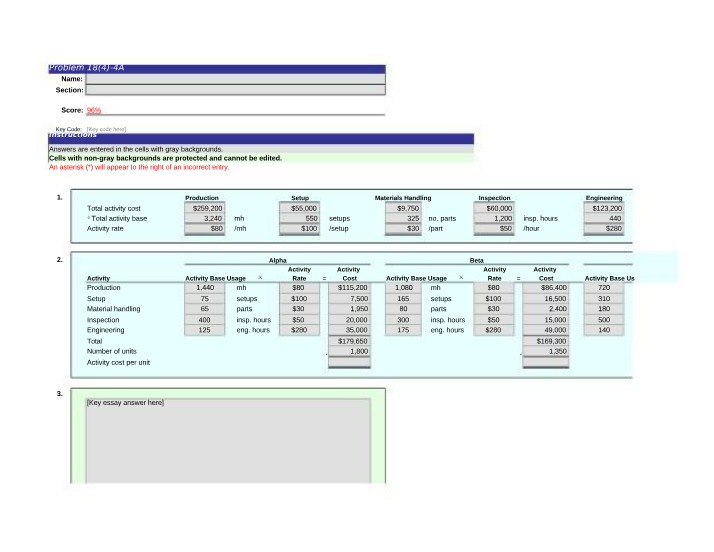Select the 96% score value

click(x=94, y=110)
